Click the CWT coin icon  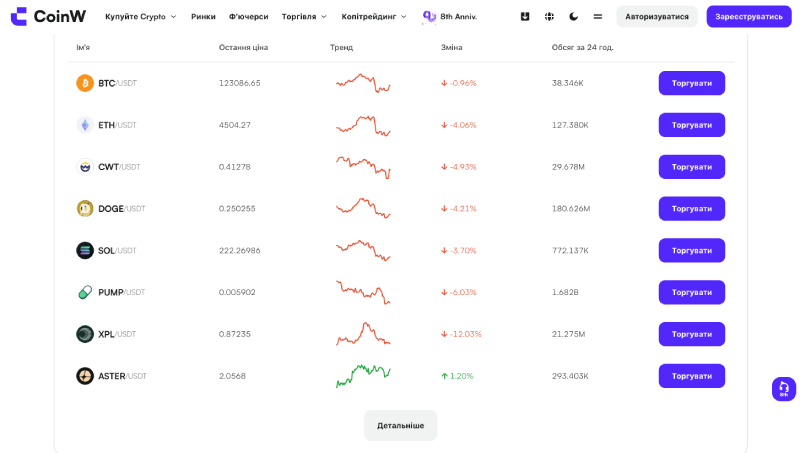(85, 167)
